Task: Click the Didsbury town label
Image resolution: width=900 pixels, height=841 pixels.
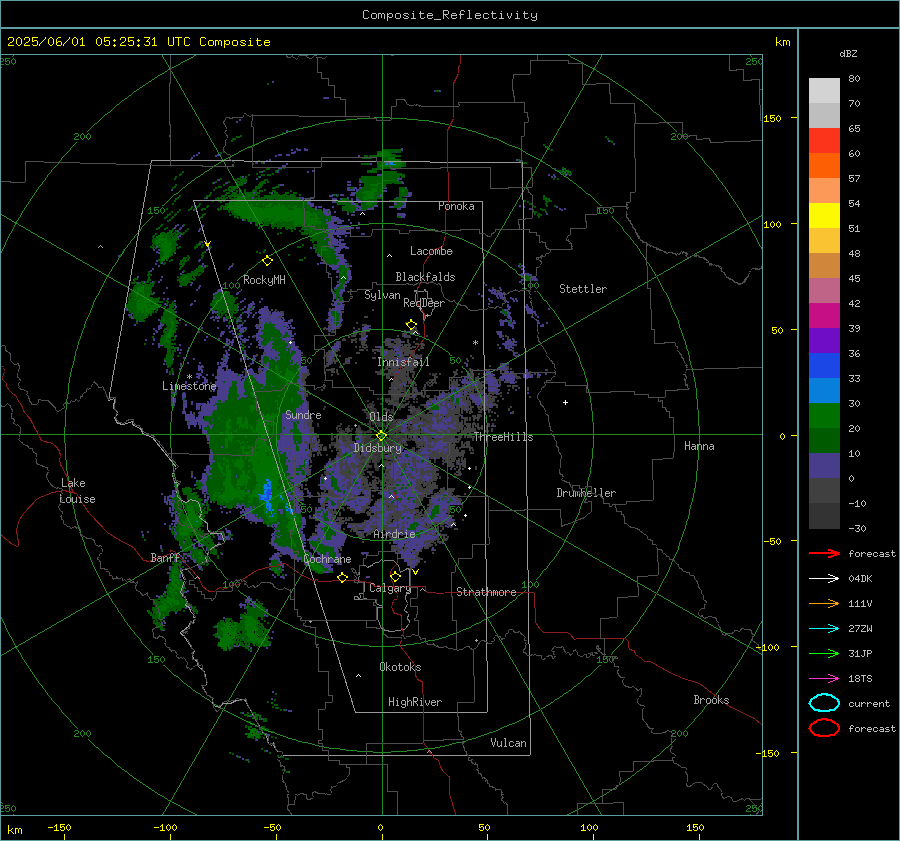Action: (377, 448)
